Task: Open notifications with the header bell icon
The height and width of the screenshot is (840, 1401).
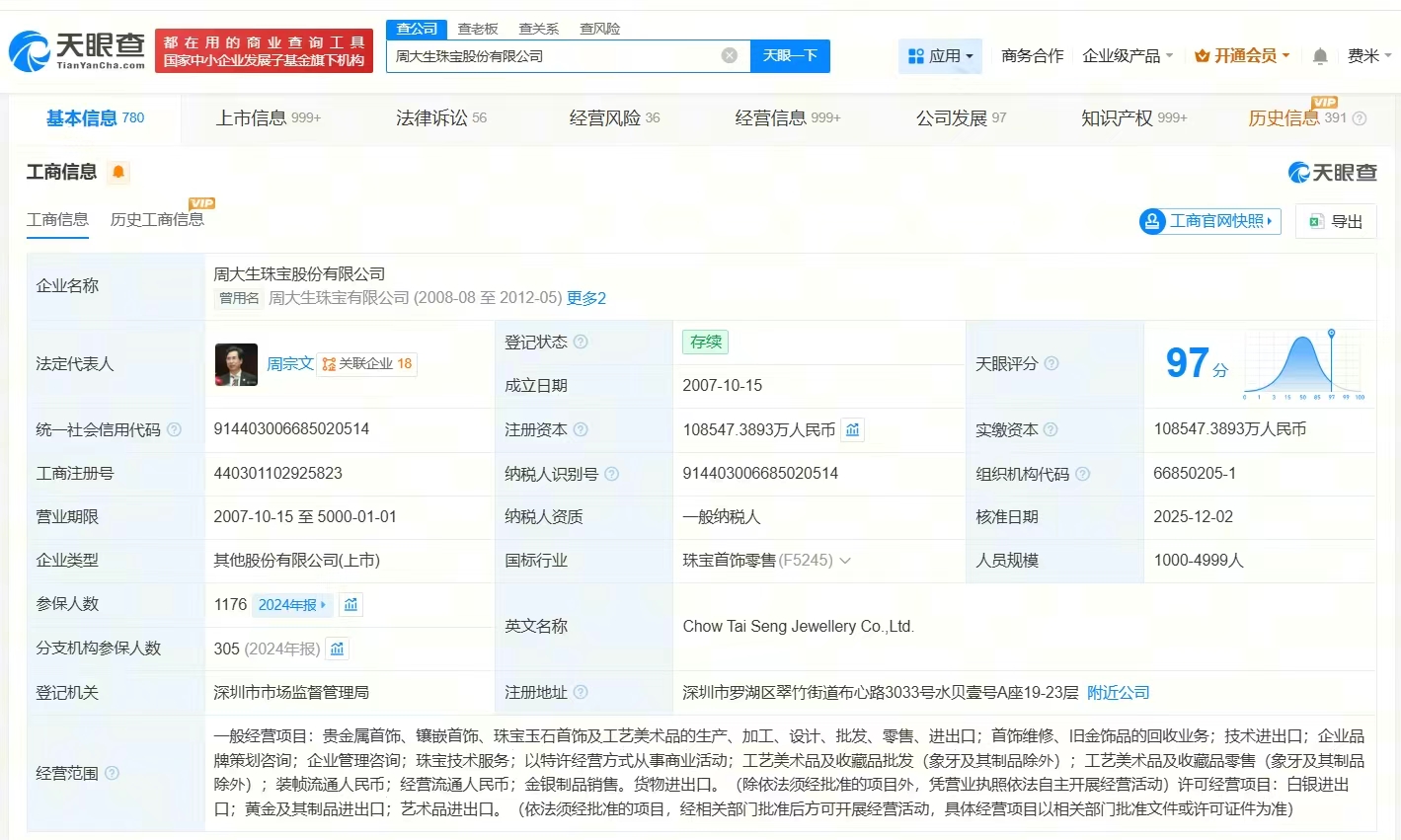Action: 1320,56
